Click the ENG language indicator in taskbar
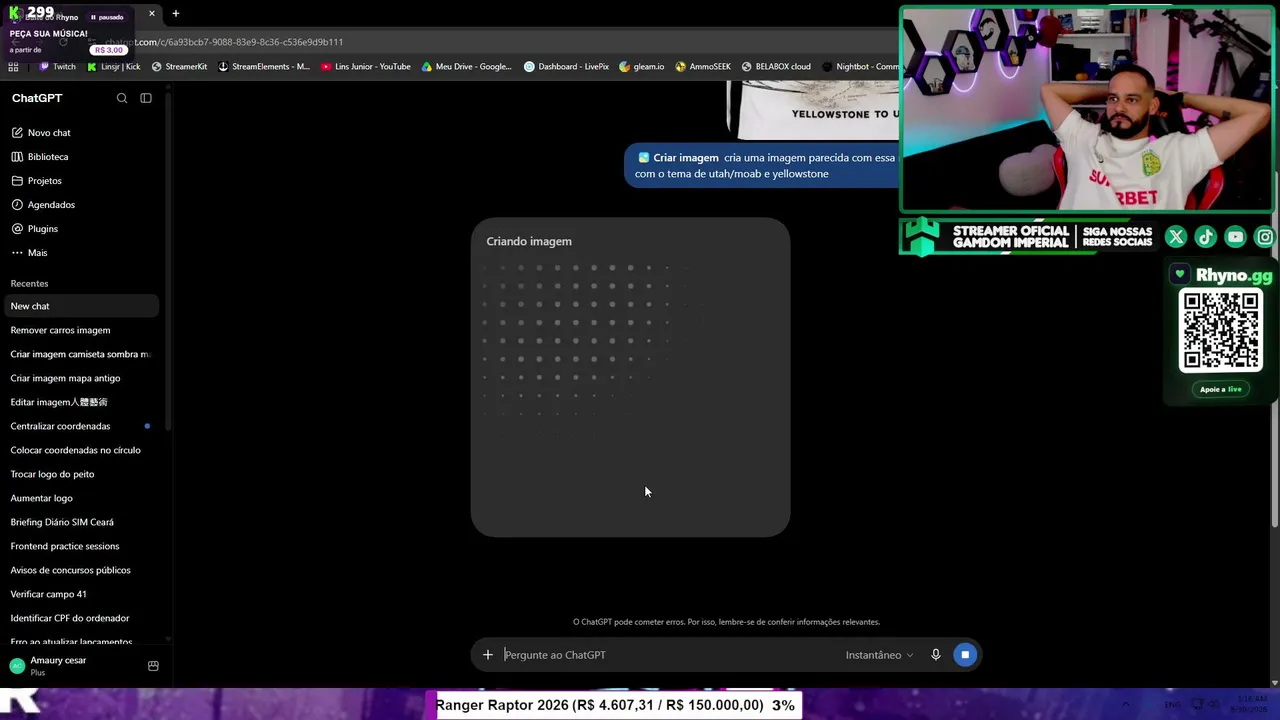The height and width of the screenshot is (720, 1280). tap(1172, 705)
